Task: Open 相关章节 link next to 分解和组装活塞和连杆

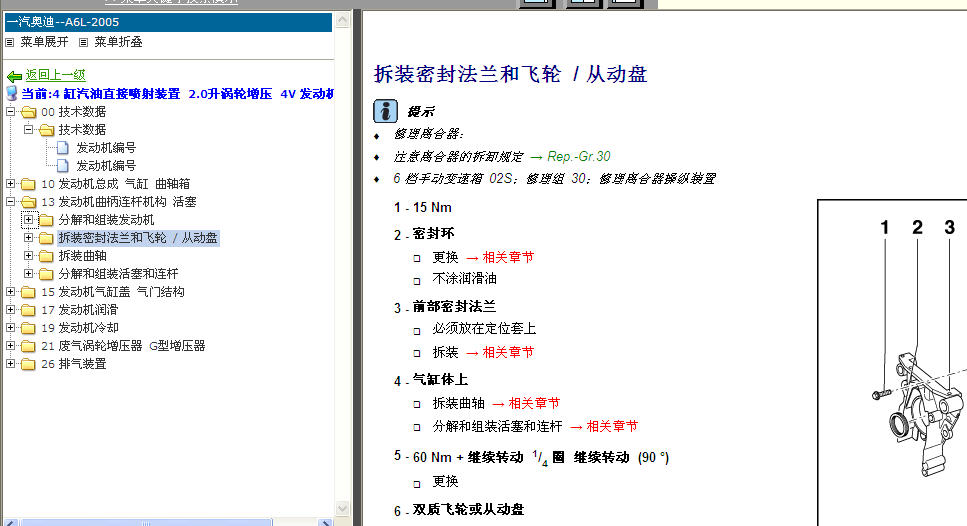Action: (612, 426)
